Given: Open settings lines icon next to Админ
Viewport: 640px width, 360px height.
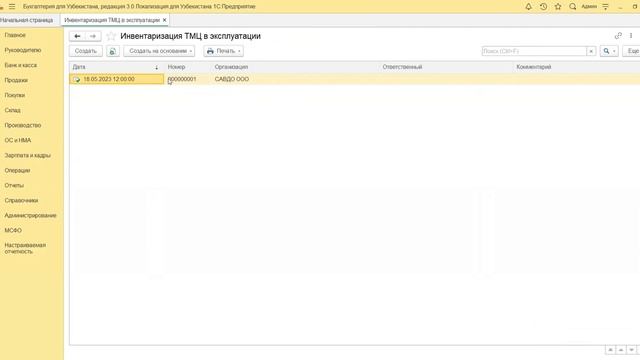Looking at the screenshot, I should click(x=605, y=7).
